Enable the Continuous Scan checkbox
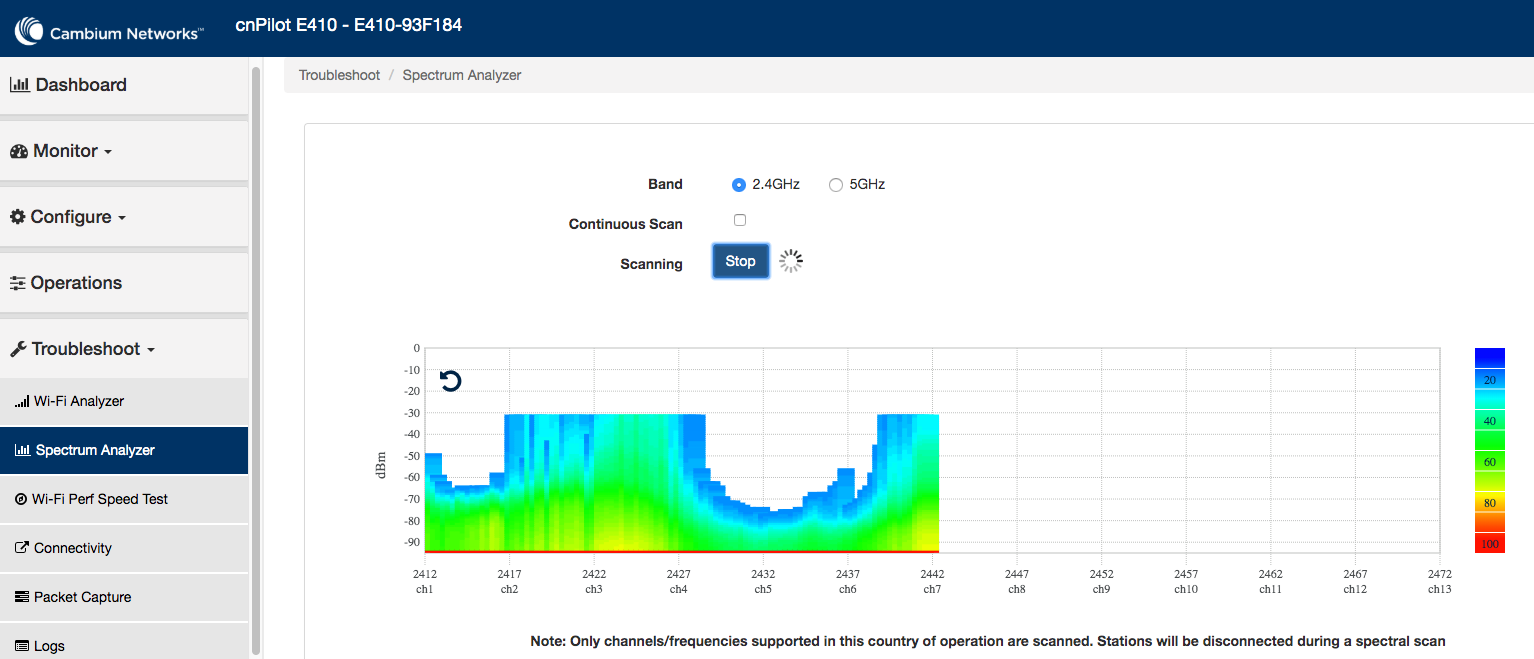This screenshot has height=659, width=1534. coord(740,220)
